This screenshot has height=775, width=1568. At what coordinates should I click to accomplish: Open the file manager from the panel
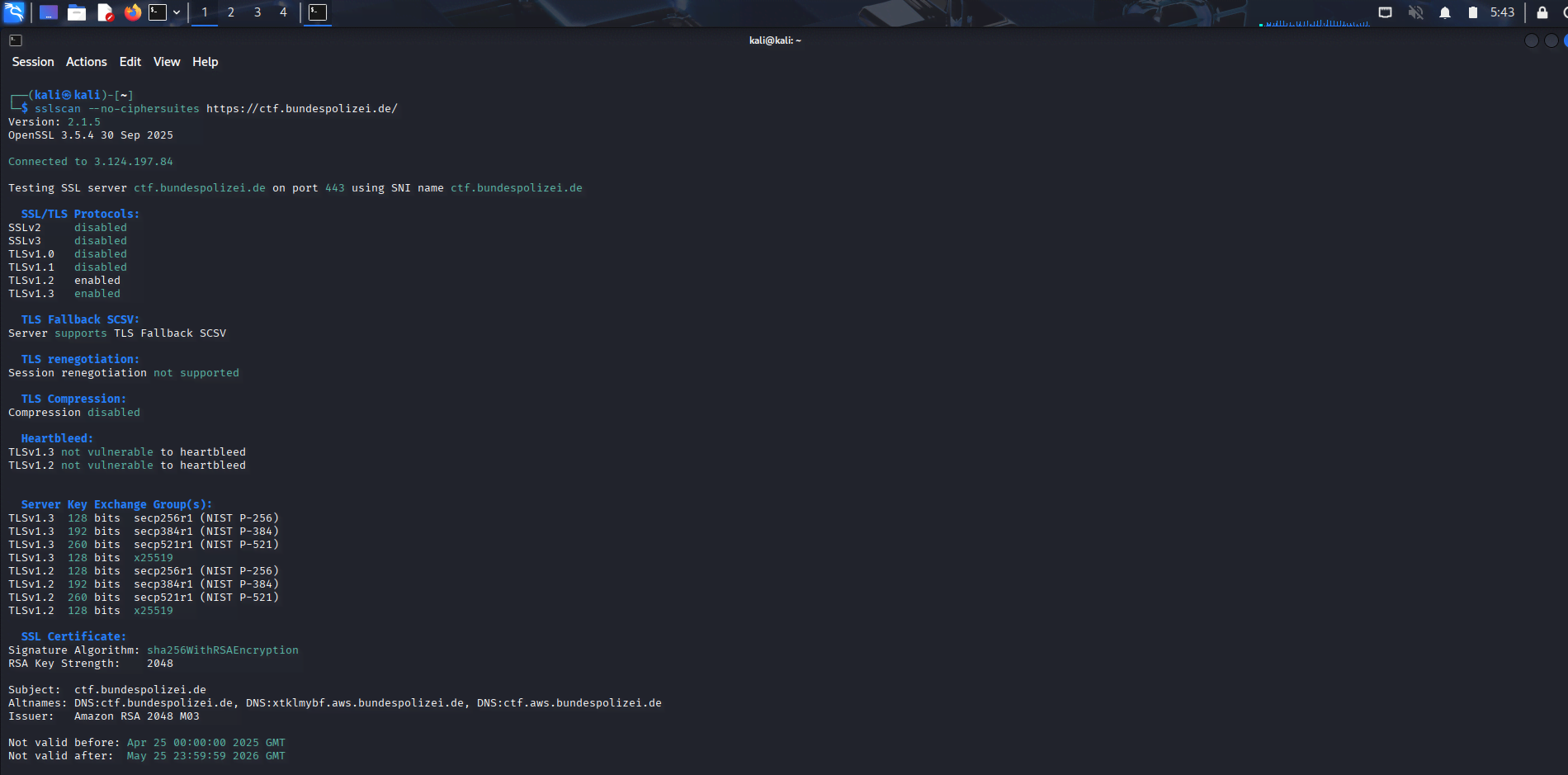(x=77, y=12)
